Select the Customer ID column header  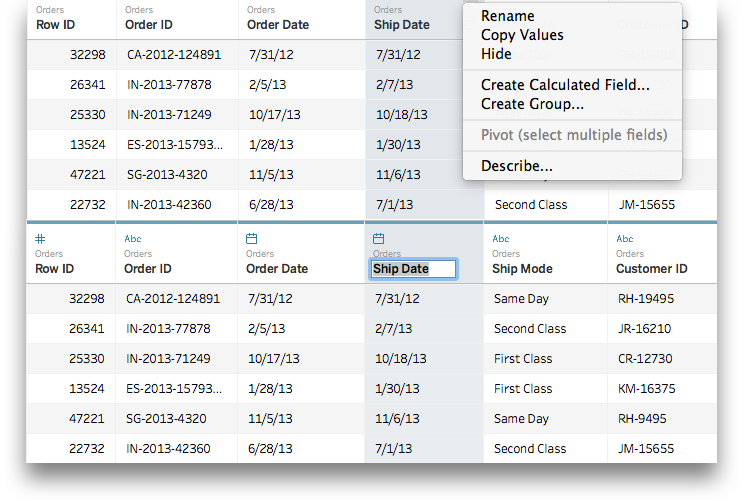pos(652,268)
